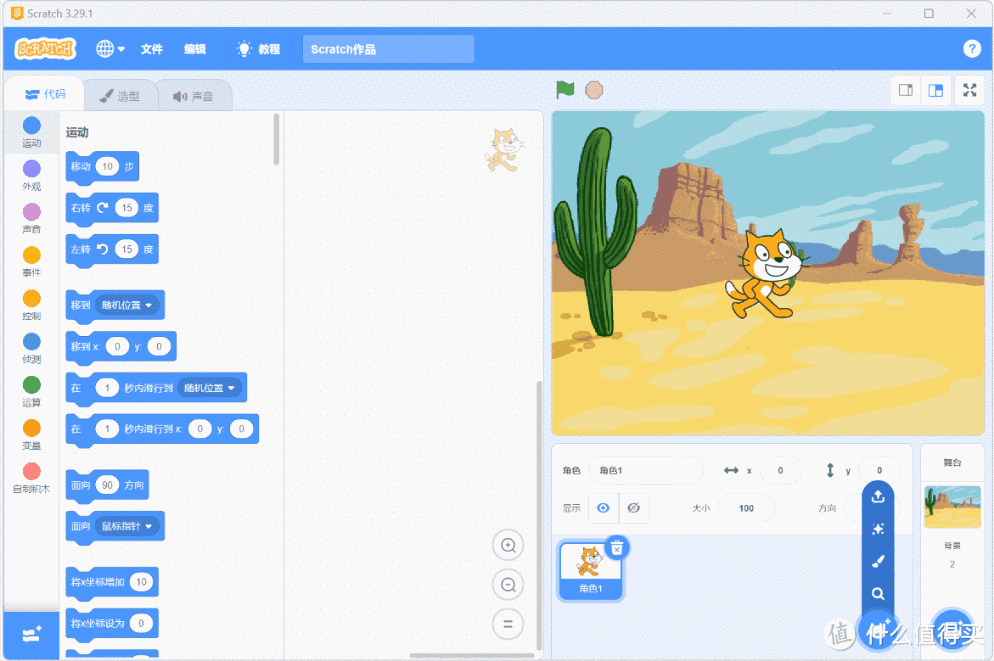Switch to the 造型 costumes tab
This screenshot has height=661, width=994.
click(119, 96)
